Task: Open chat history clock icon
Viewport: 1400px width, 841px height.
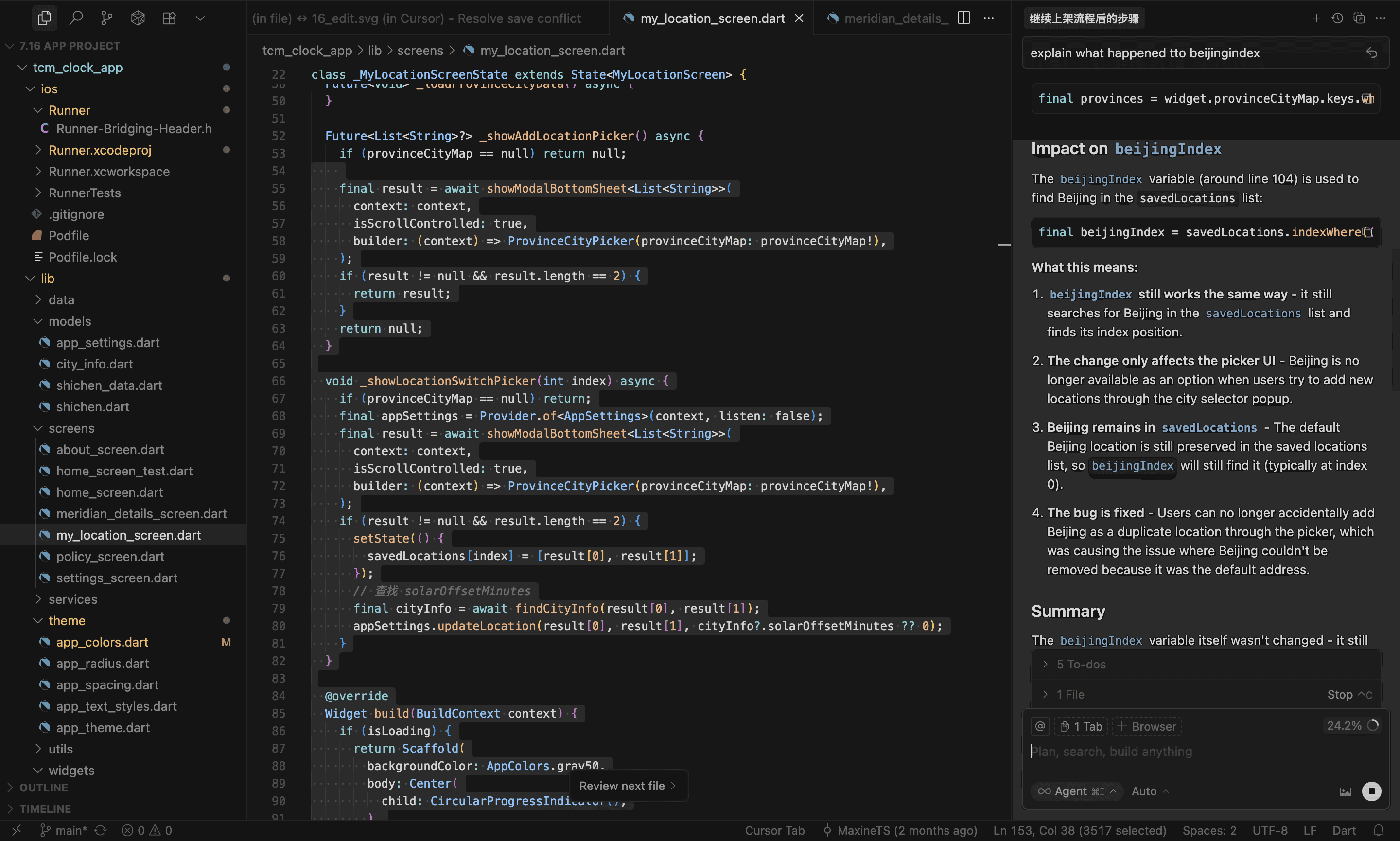Action: [x=1337, y=18]
